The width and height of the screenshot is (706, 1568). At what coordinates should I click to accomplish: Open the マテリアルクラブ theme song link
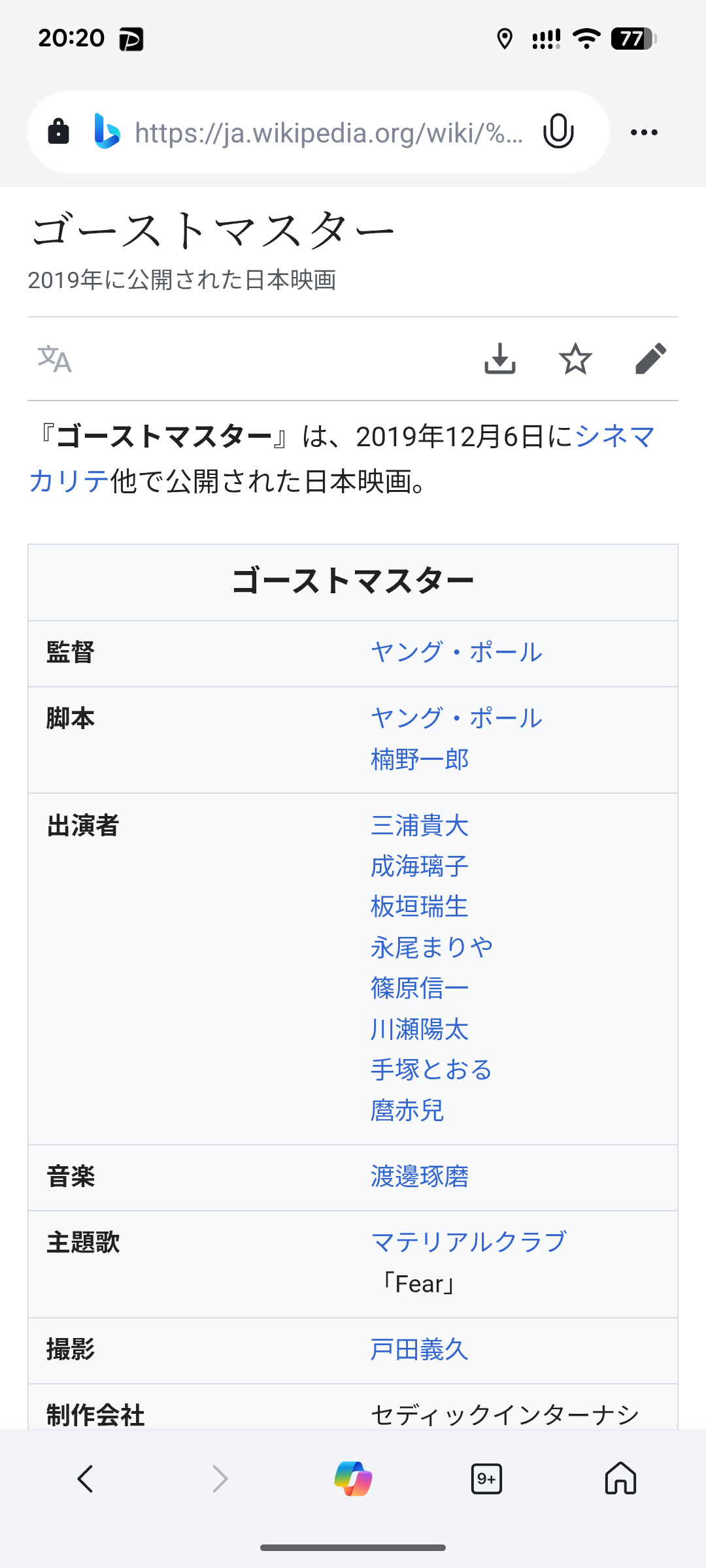pos(468,1242)
